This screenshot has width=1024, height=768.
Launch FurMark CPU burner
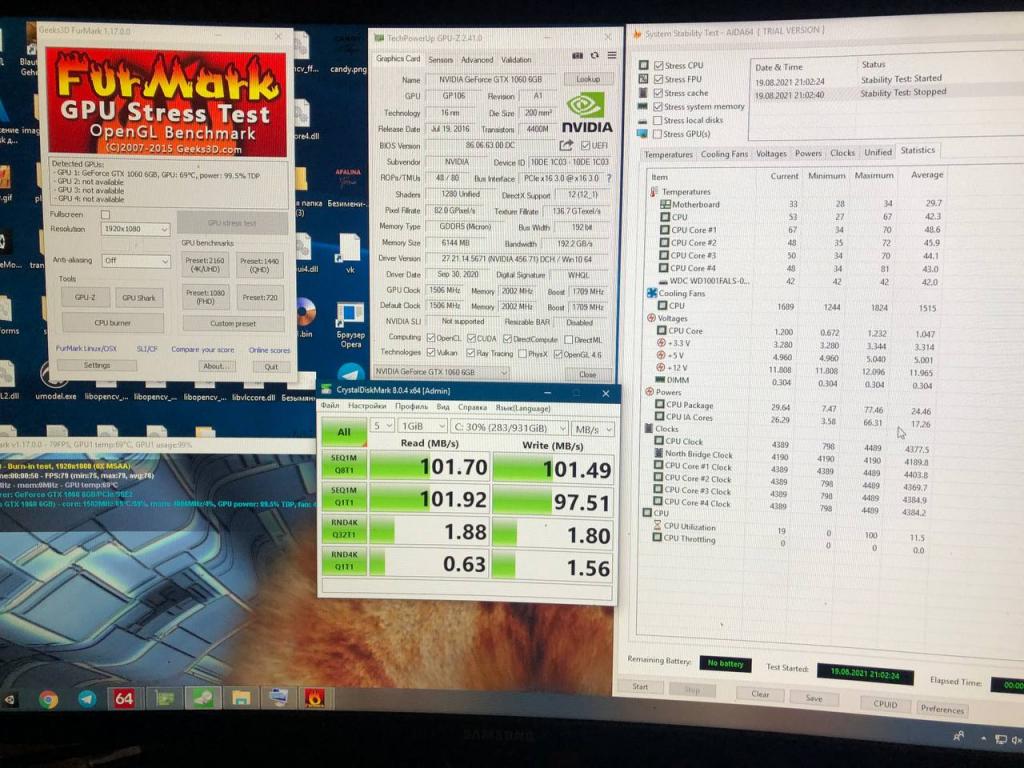tap(112, 323)
